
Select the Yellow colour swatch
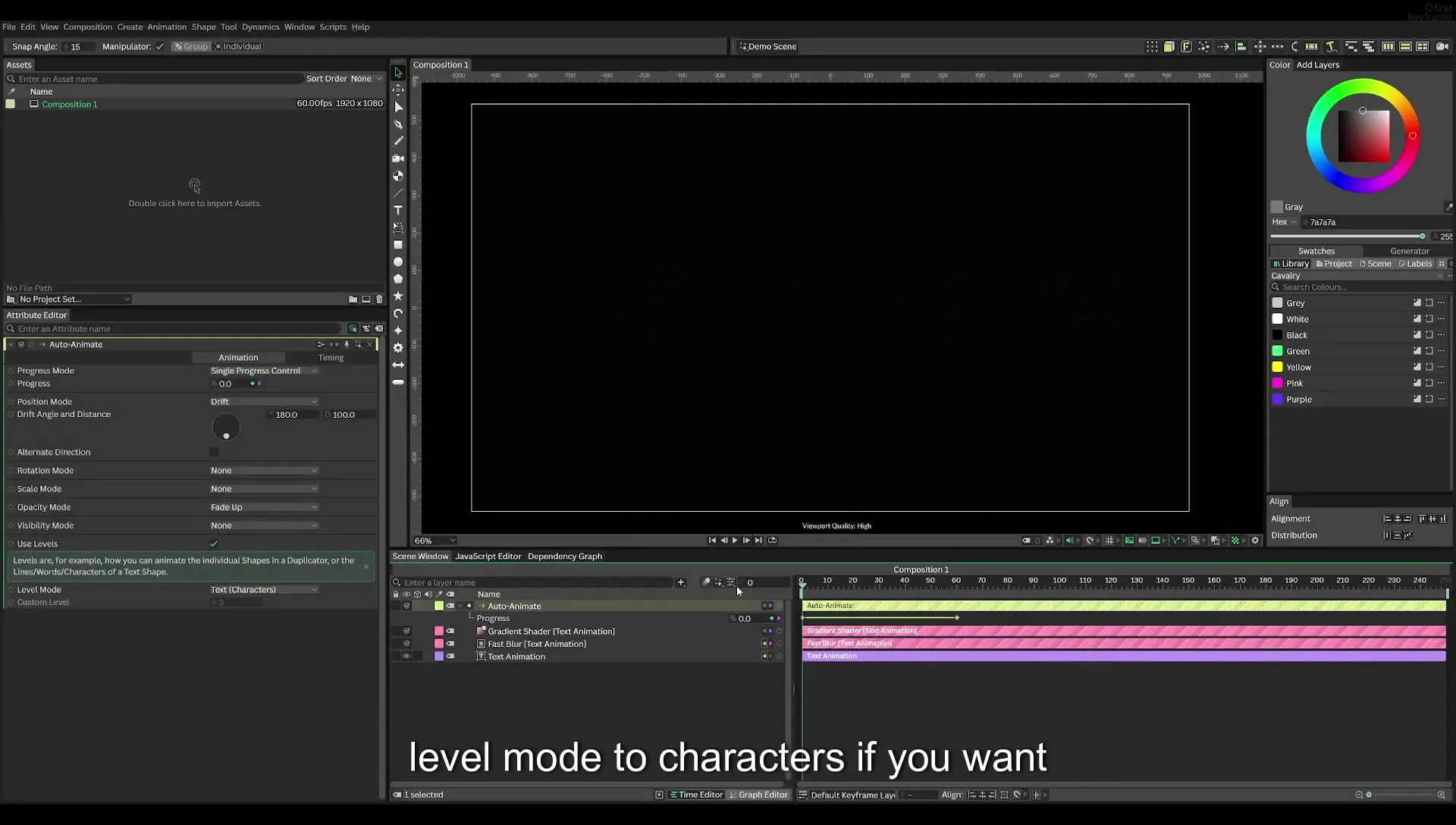click(1277, 367)
